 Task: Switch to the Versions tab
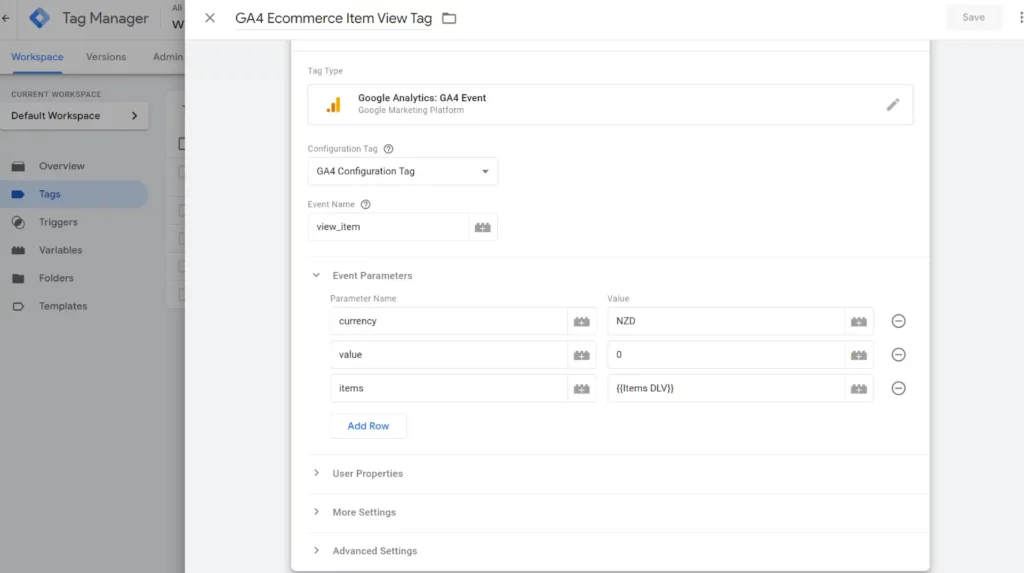click(106, 57)
